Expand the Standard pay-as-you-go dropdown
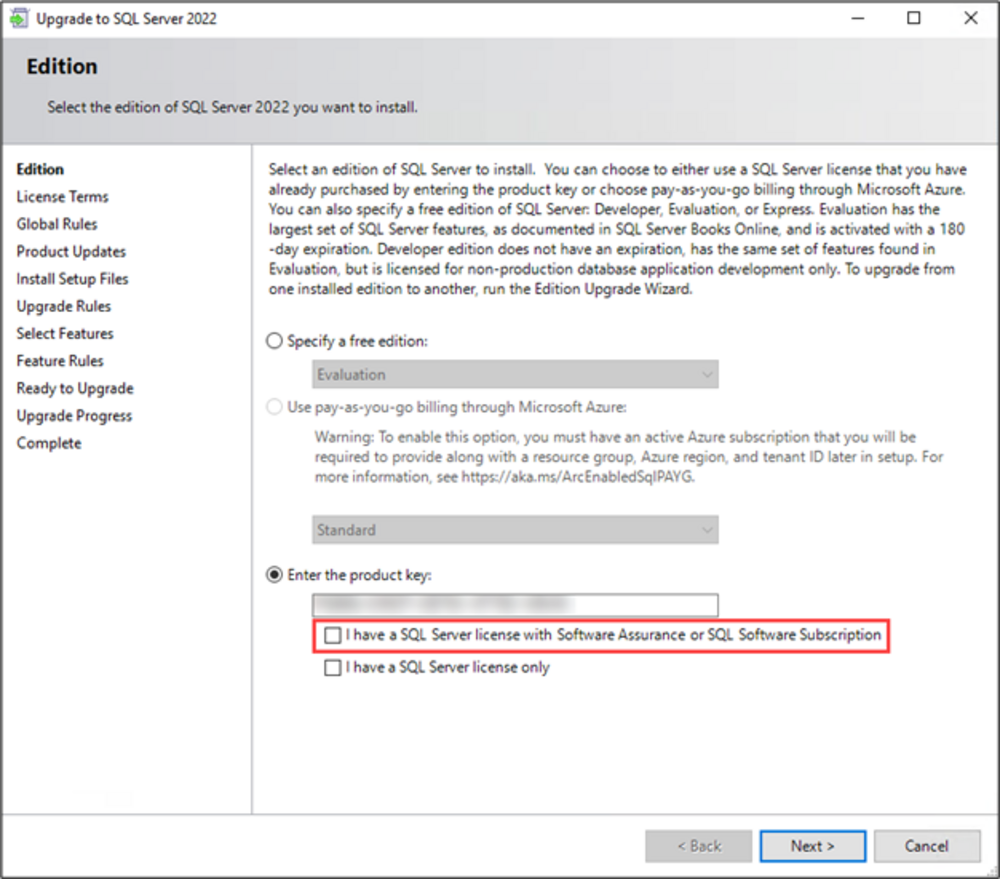1000x879 pixels. click(x=514, y=530)
